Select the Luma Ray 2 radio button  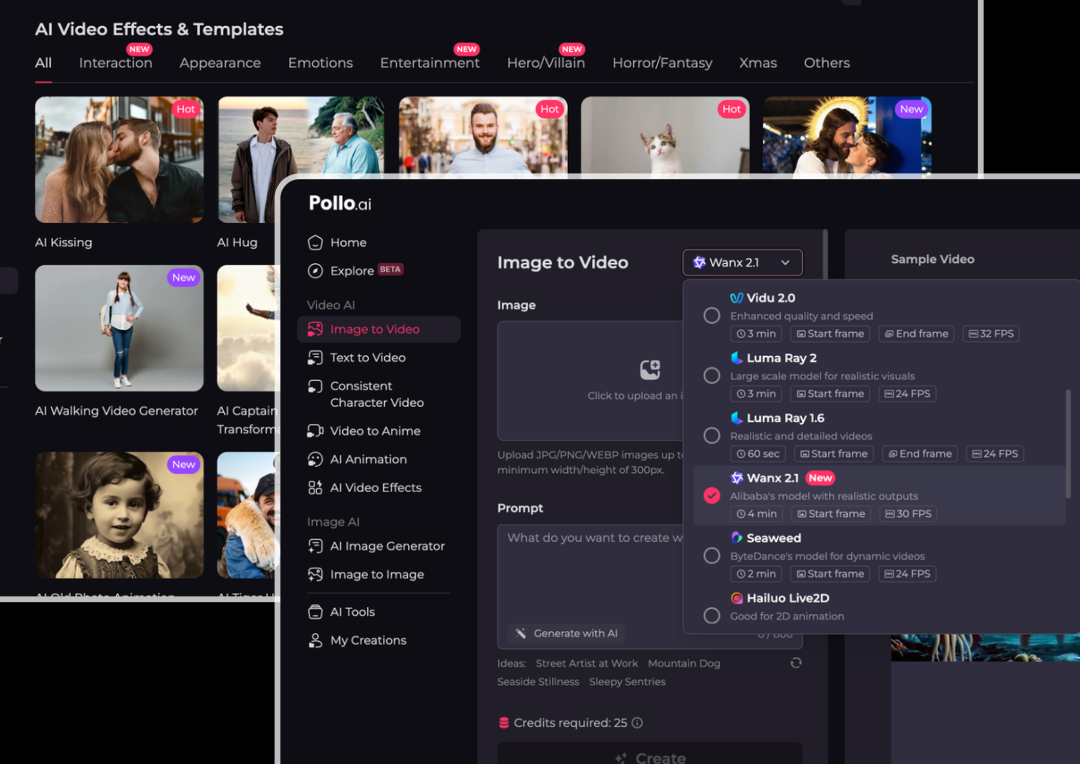click(x=712, y=375)
